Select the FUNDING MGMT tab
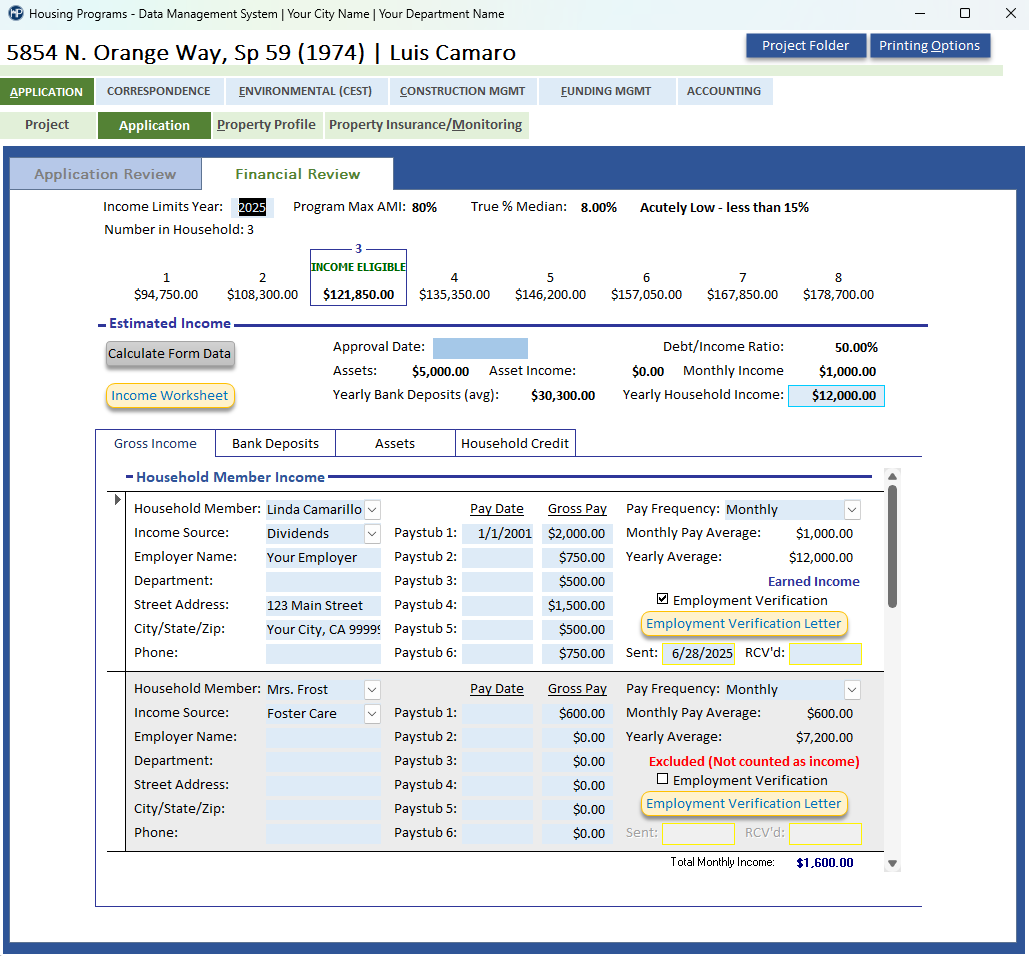 [x=606, y=91]
